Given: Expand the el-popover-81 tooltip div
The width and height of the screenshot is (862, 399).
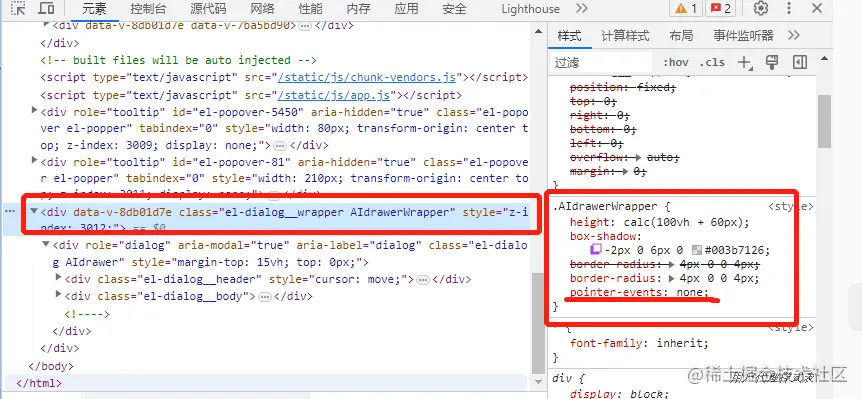Looking at the screenshot, I should click(34, 161).
